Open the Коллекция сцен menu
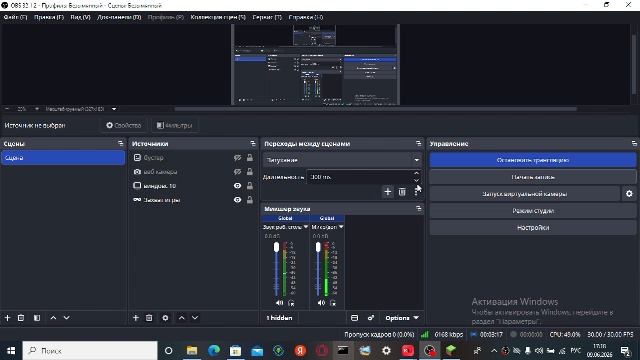Image resolution: width=640 pixels, height=360 pixels. click(x=218, y=17)
